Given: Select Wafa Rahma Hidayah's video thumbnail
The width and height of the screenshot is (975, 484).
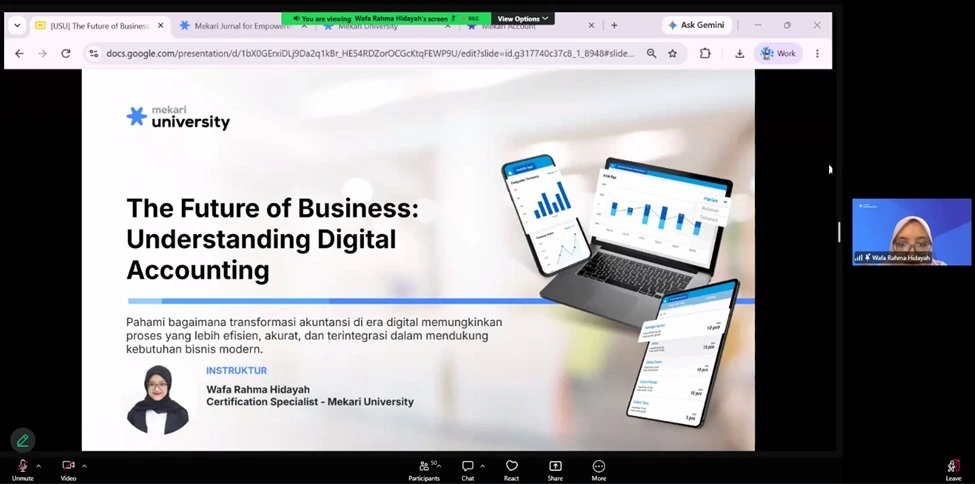Looking at the screenshot, I should pos(912,232).
